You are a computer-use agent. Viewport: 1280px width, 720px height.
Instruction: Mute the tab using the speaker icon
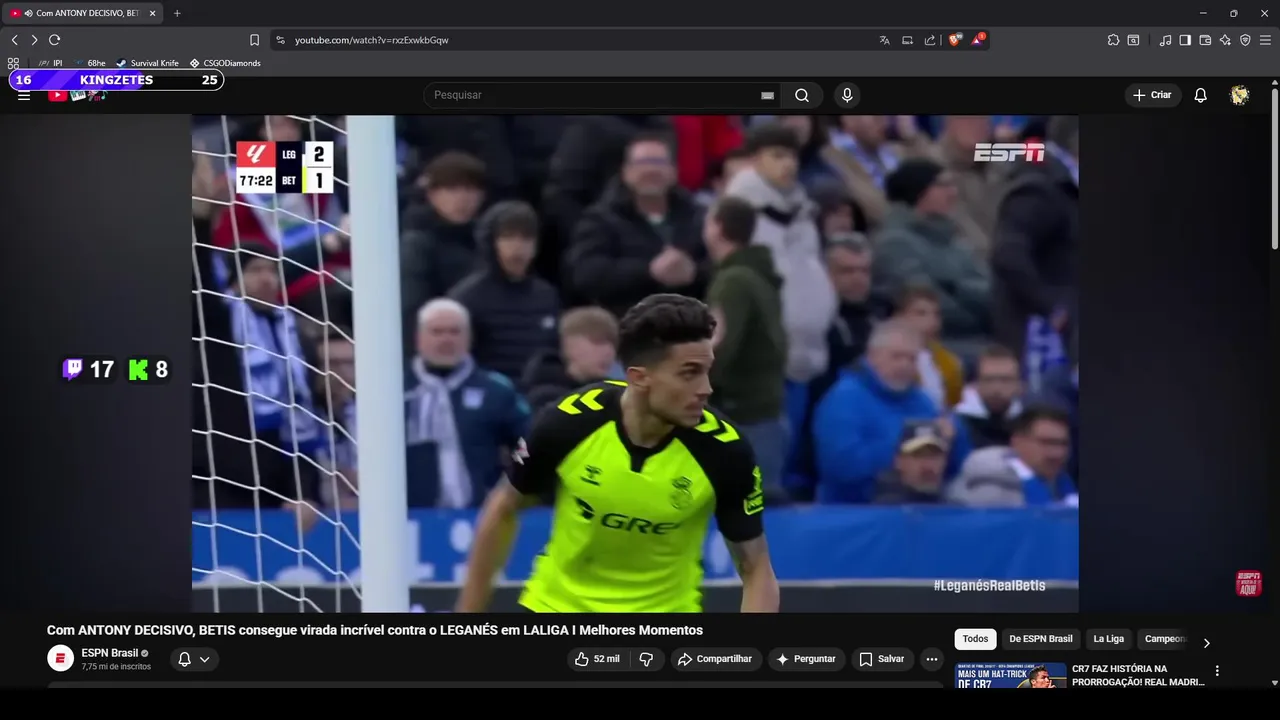(27, 13)
